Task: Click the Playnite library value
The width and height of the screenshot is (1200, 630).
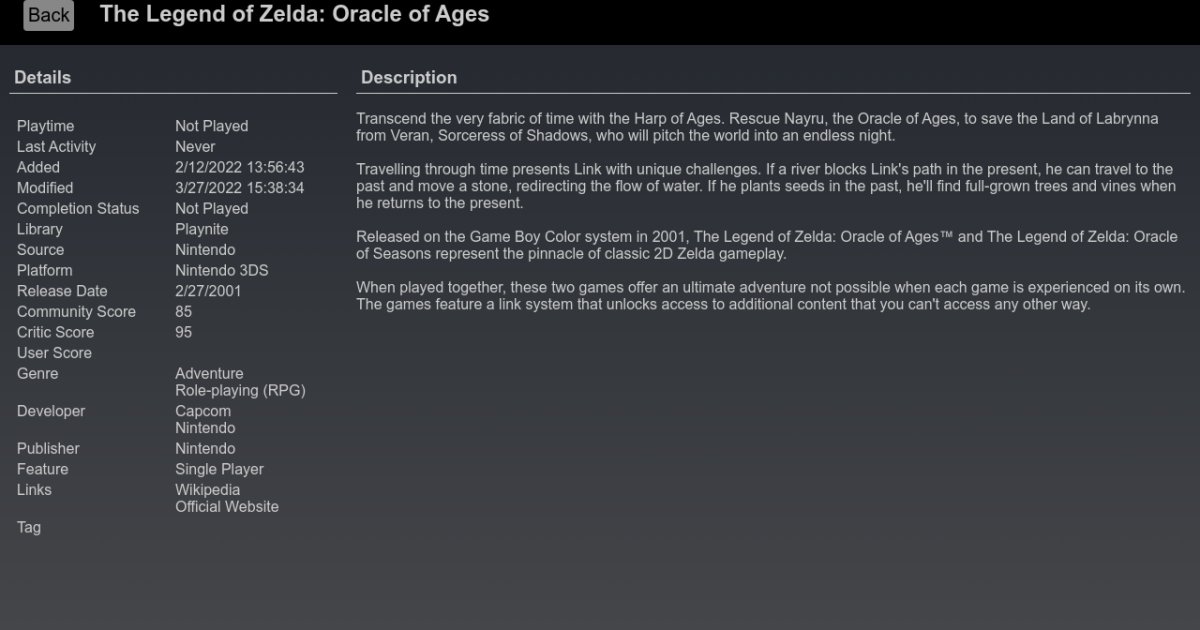Action: point(202,229)
